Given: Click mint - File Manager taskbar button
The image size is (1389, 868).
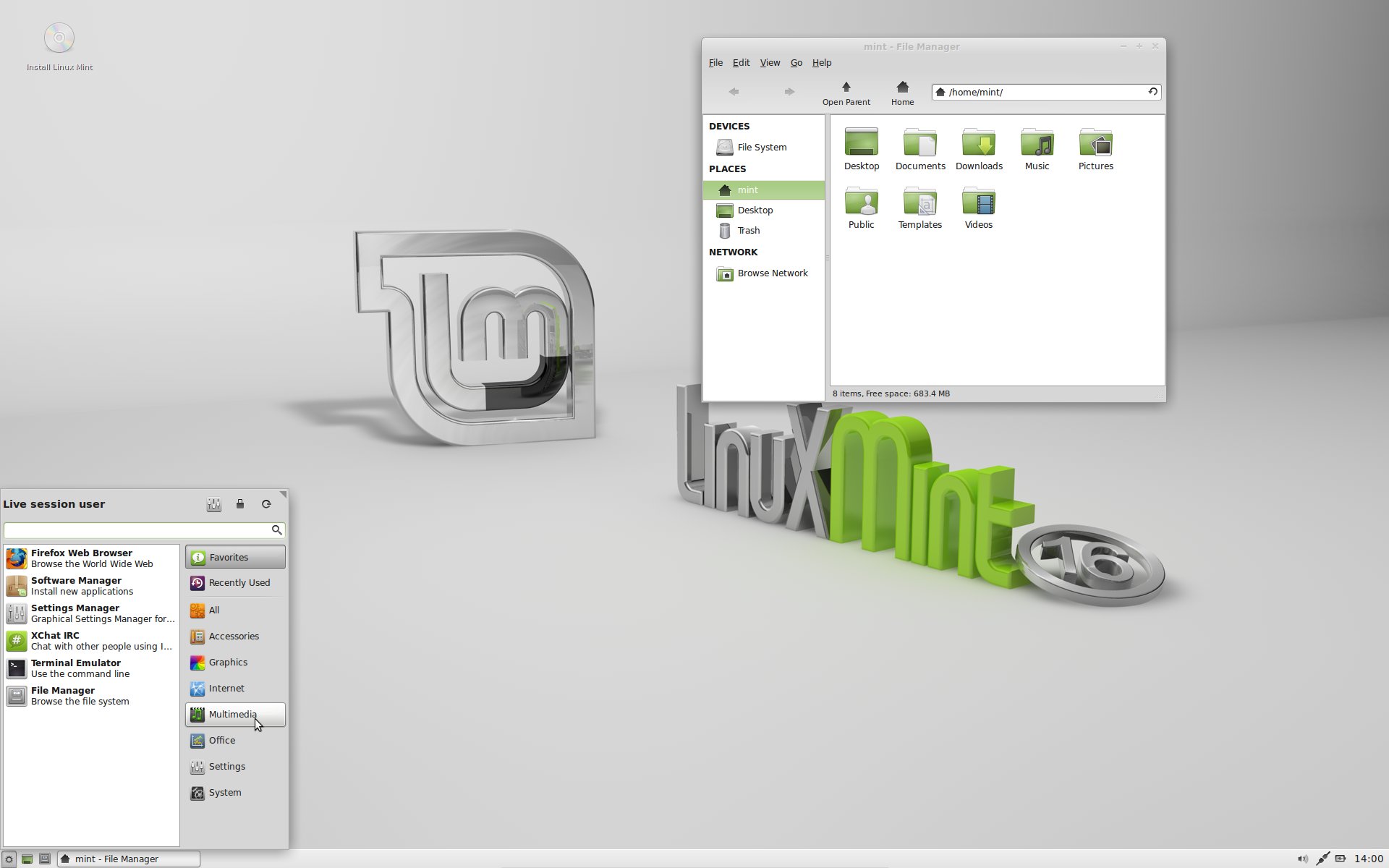Looking at the screenshot, I should 128,859.
